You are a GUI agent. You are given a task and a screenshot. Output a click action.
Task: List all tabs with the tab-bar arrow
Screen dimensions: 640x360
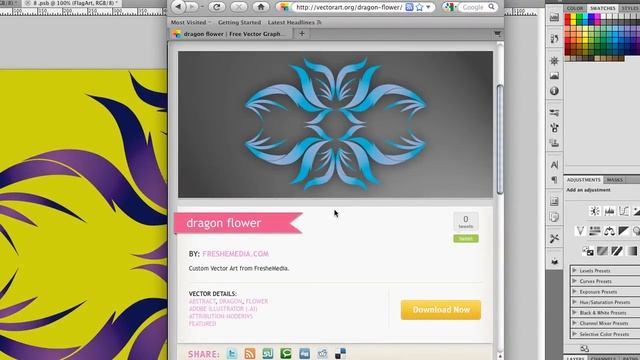coord(497,34)
